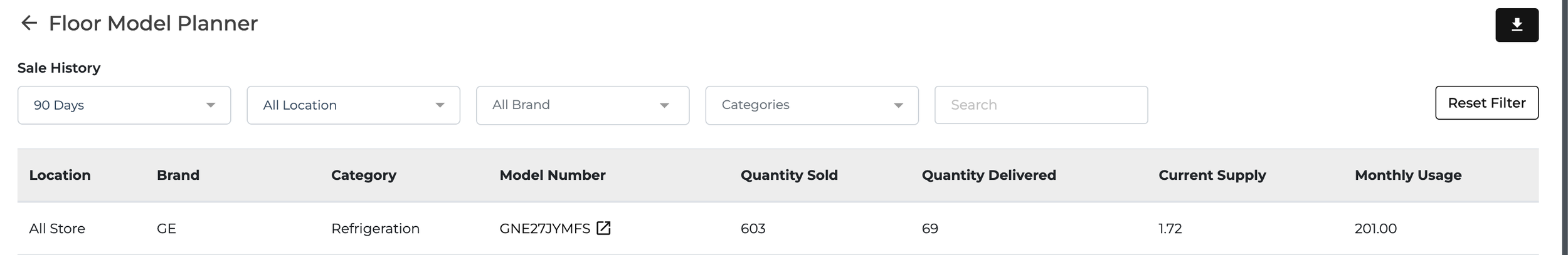This screenshot has height=255, width=1568.
Task: Expand the Categories dropdown
Action: click(812, 105)
